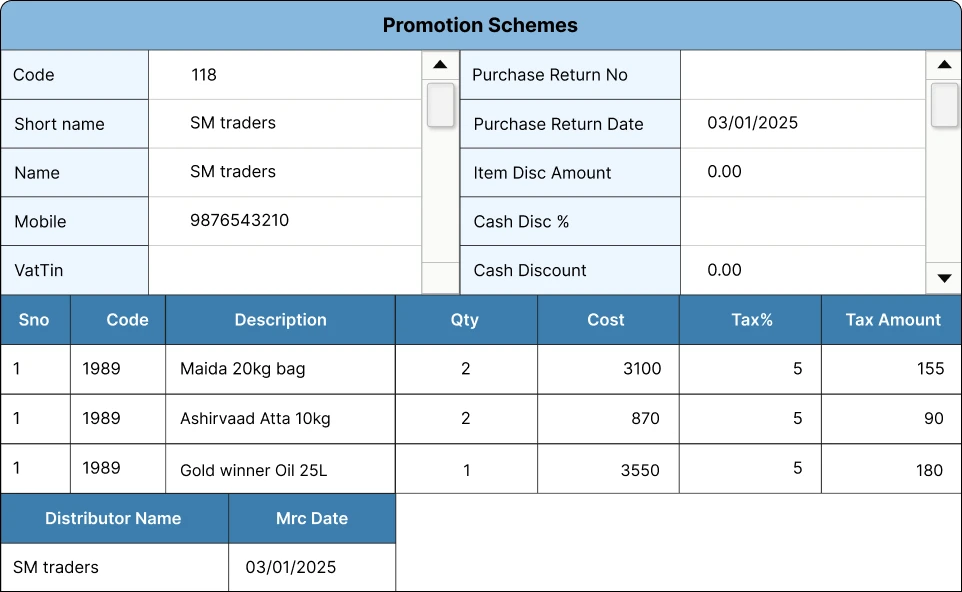
Task: Click the Gold winner Oil 25L cost 3550
Action: pos(607,469)
